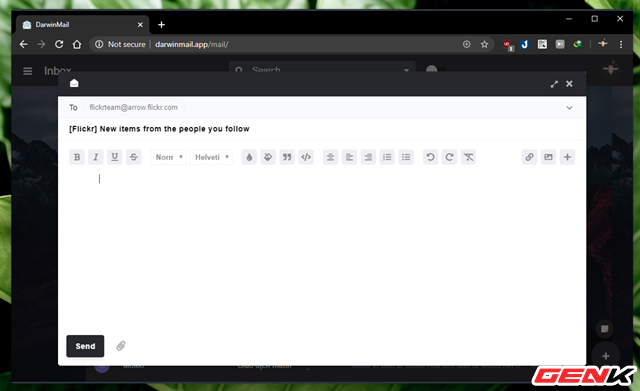This screenshot has height=391, width=640.
Task: Open the Helvetica font dropdown
Action: 211,157
